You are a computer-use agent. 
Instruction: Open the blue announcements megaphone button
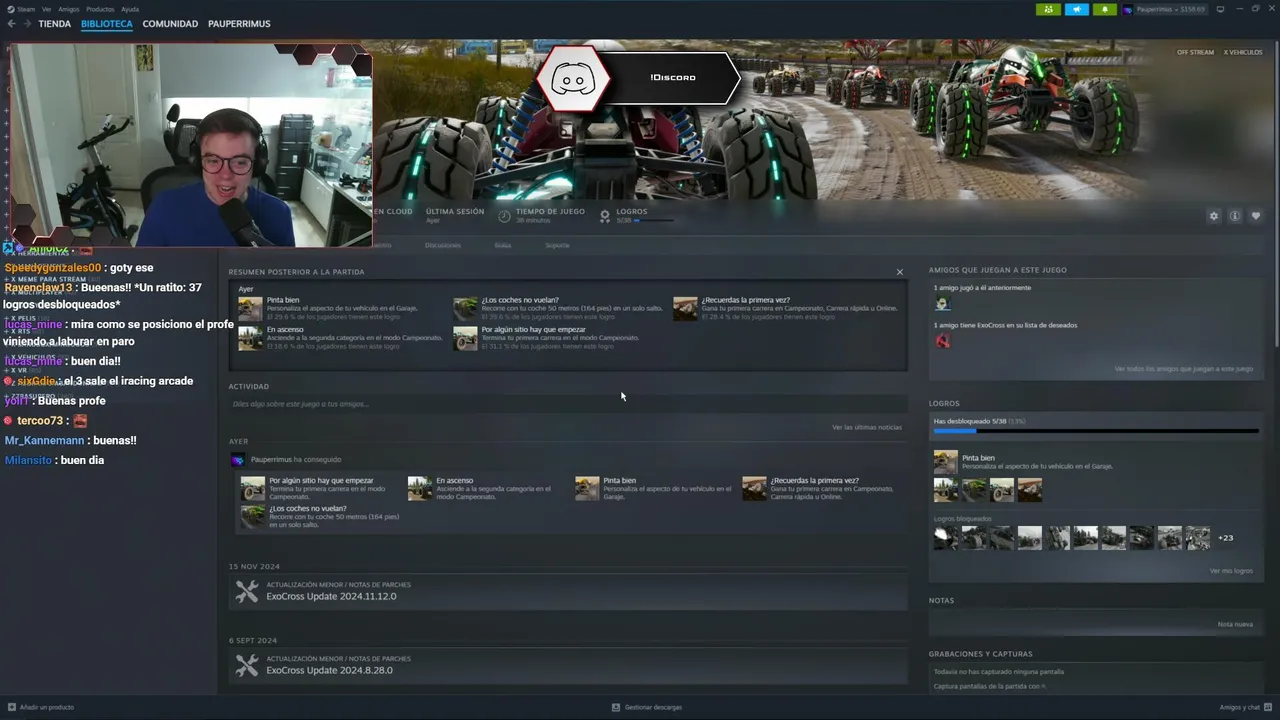[x=1077, y=9]
